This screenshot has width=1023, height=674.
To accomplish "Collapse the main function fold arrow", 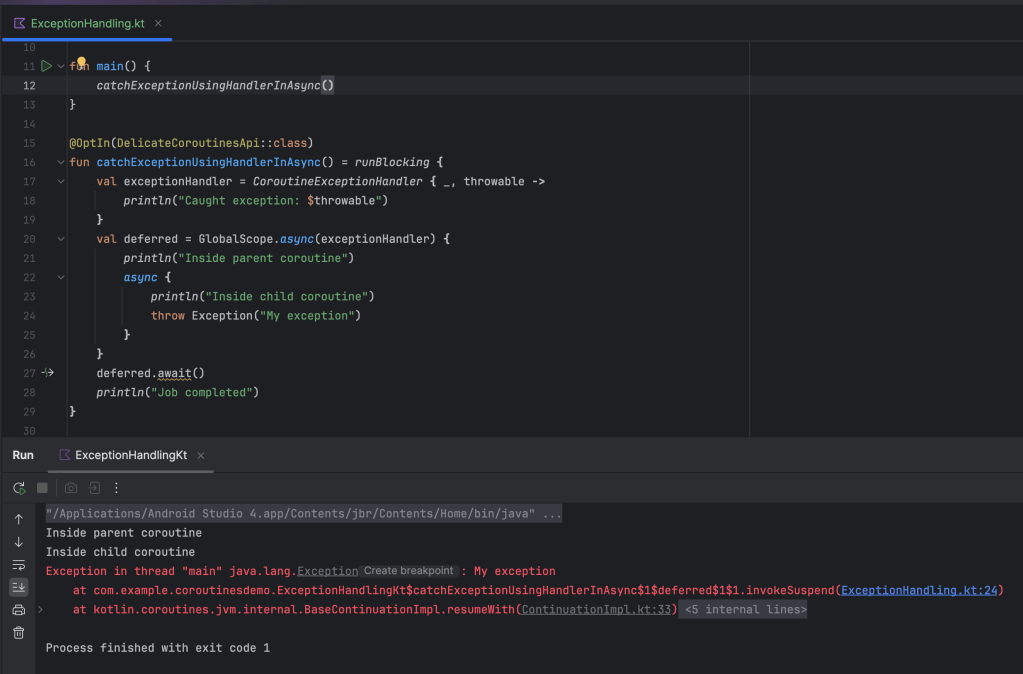I will pos(60,66).
